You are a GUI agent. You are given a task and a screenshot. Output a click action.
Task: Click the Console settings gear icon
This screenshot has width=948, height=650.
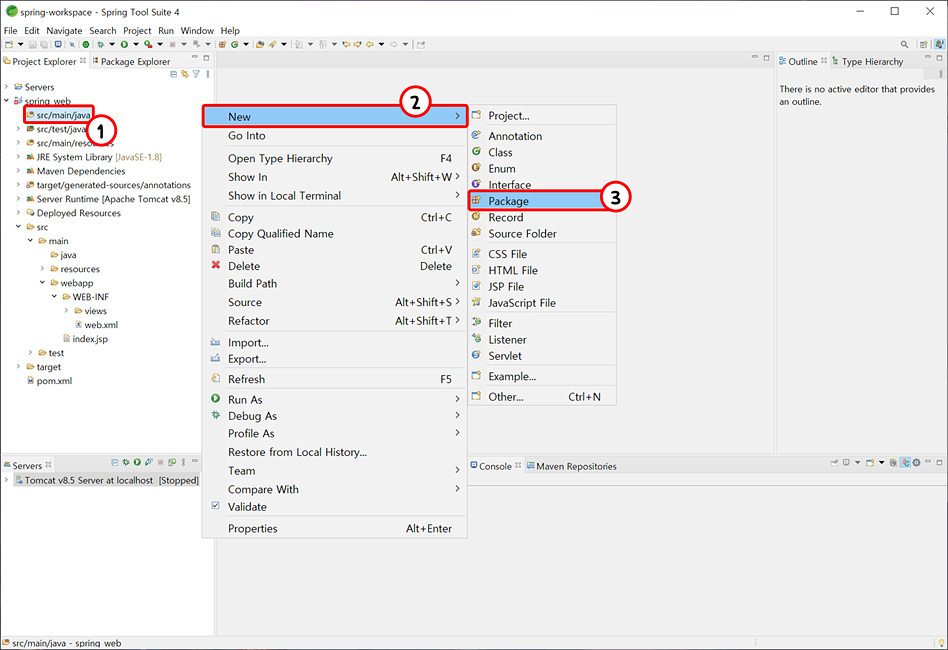(917, 463)
